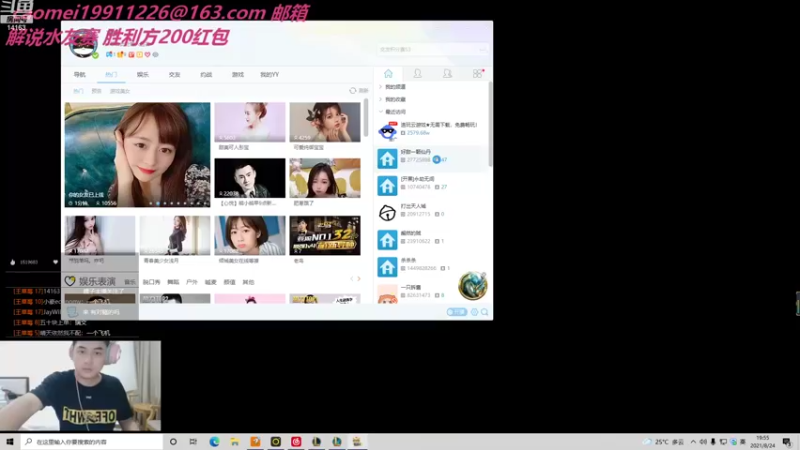Click the refresh icon above the thumbnails
This screenshot has width=800, height=450.
tap(353, 90)
